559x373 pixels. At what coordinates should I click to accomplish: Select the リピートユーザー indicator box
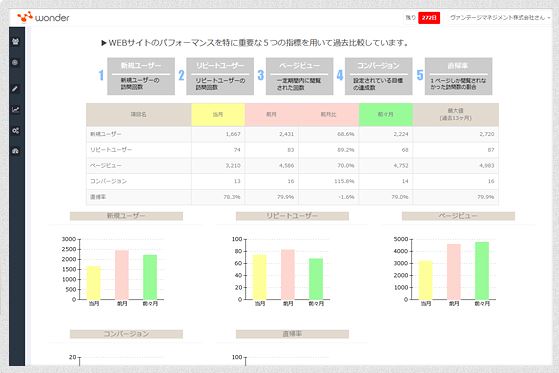click(x=220, y=76)
